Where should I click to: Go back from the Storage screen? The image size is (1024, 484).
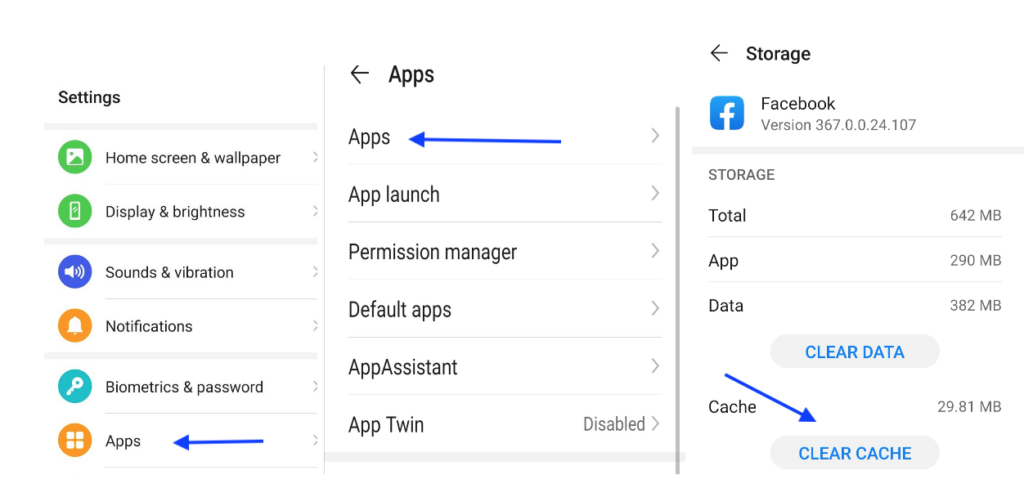[x=718, y=53]
